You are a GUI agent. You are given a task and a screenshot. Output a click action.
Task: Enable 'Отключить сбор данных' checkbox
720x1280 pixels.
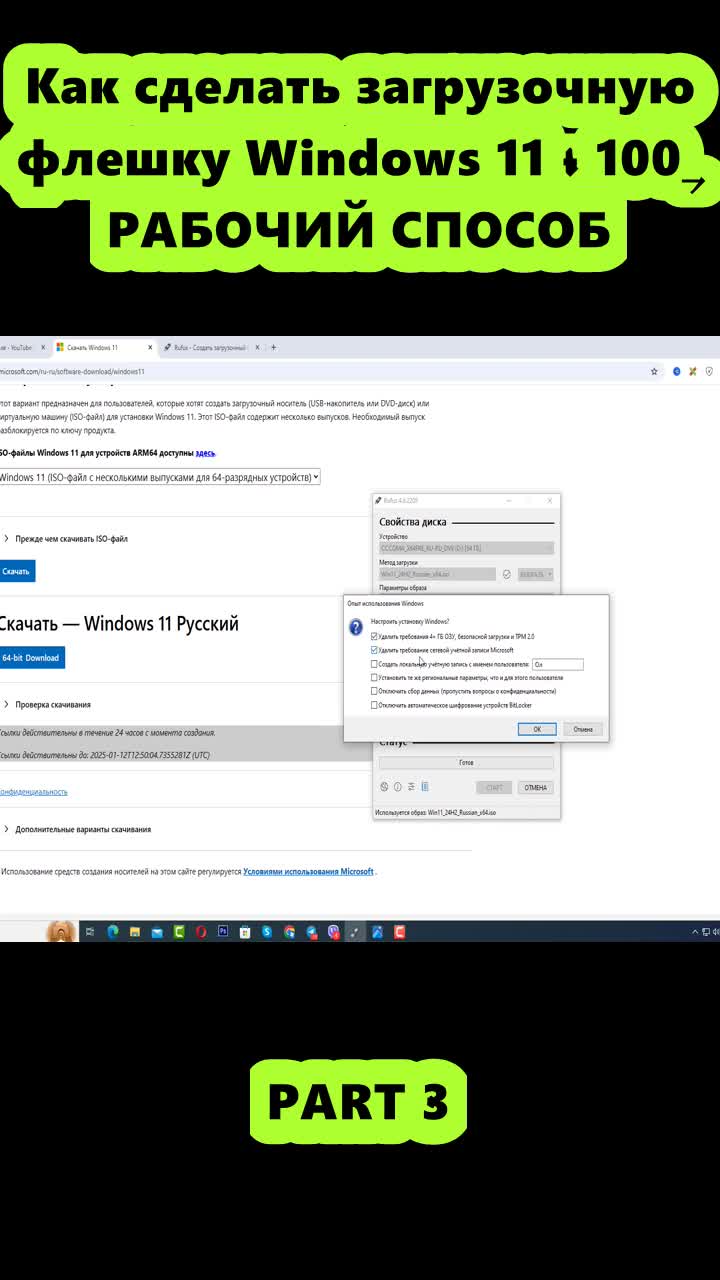pos(374,690)
